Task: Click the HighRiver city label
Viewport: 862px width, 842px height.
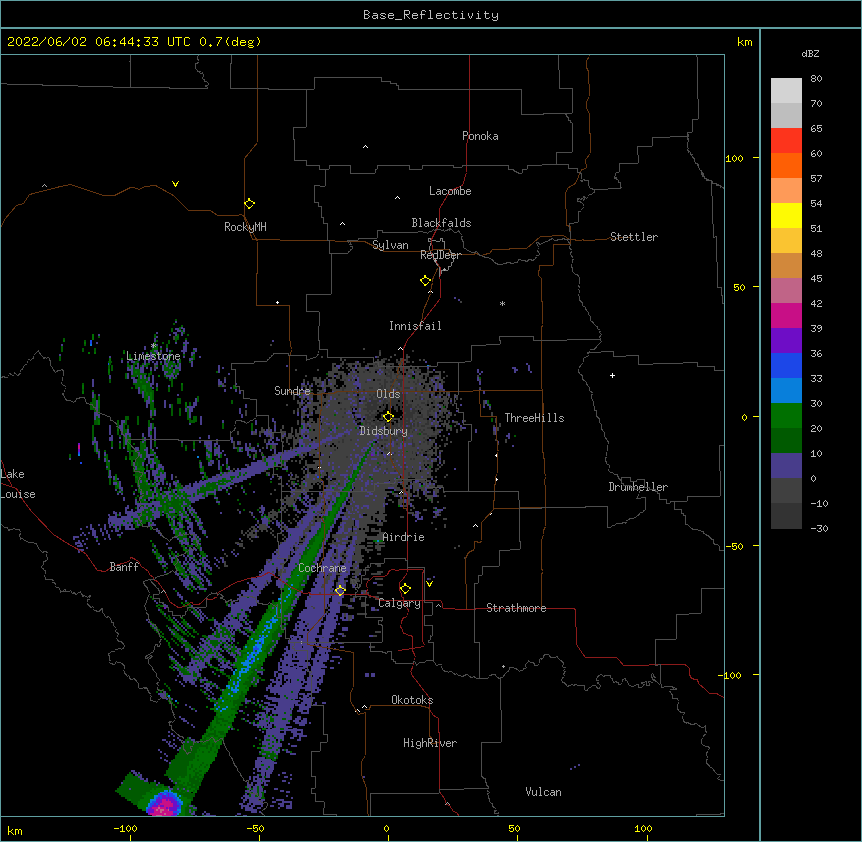Action: point(430,743)
